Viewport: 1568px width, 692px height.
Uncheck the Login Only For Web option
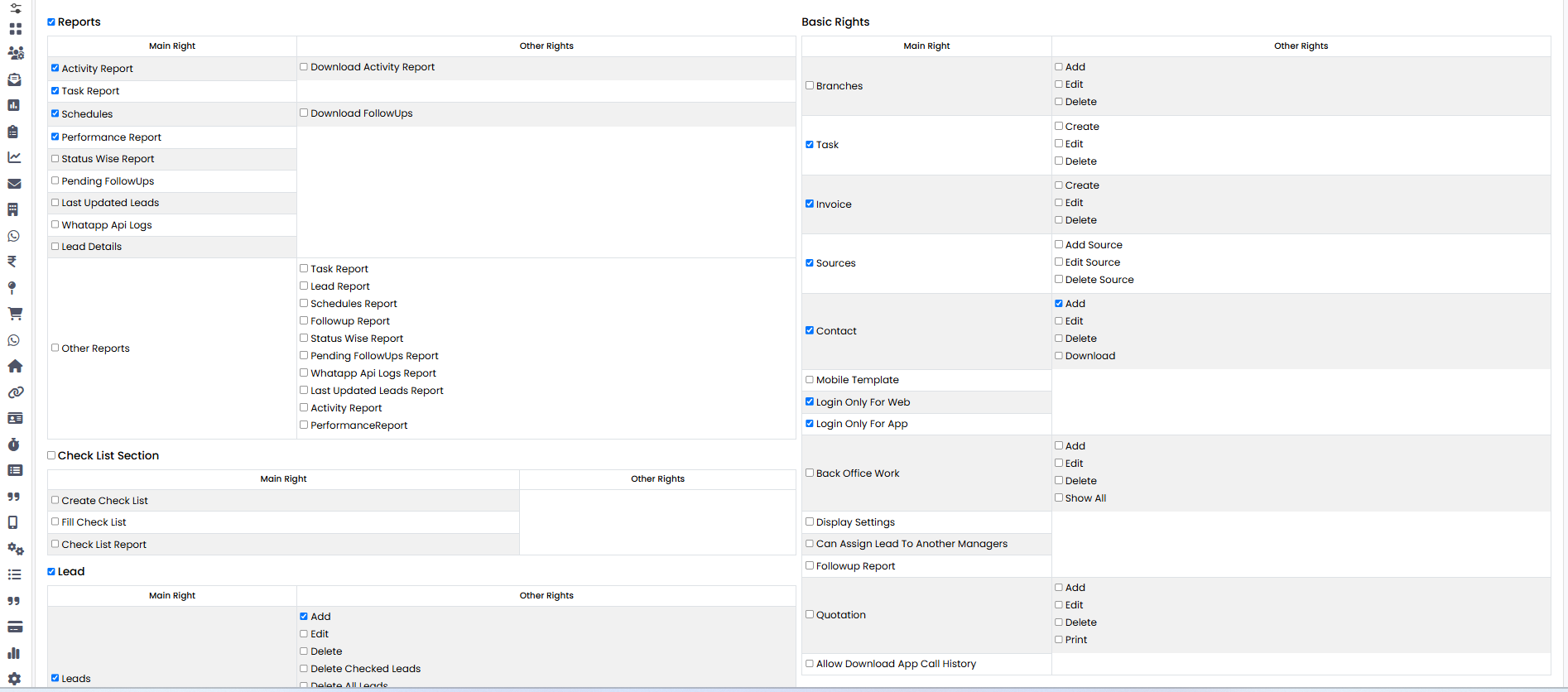click(x=810, y=401)
